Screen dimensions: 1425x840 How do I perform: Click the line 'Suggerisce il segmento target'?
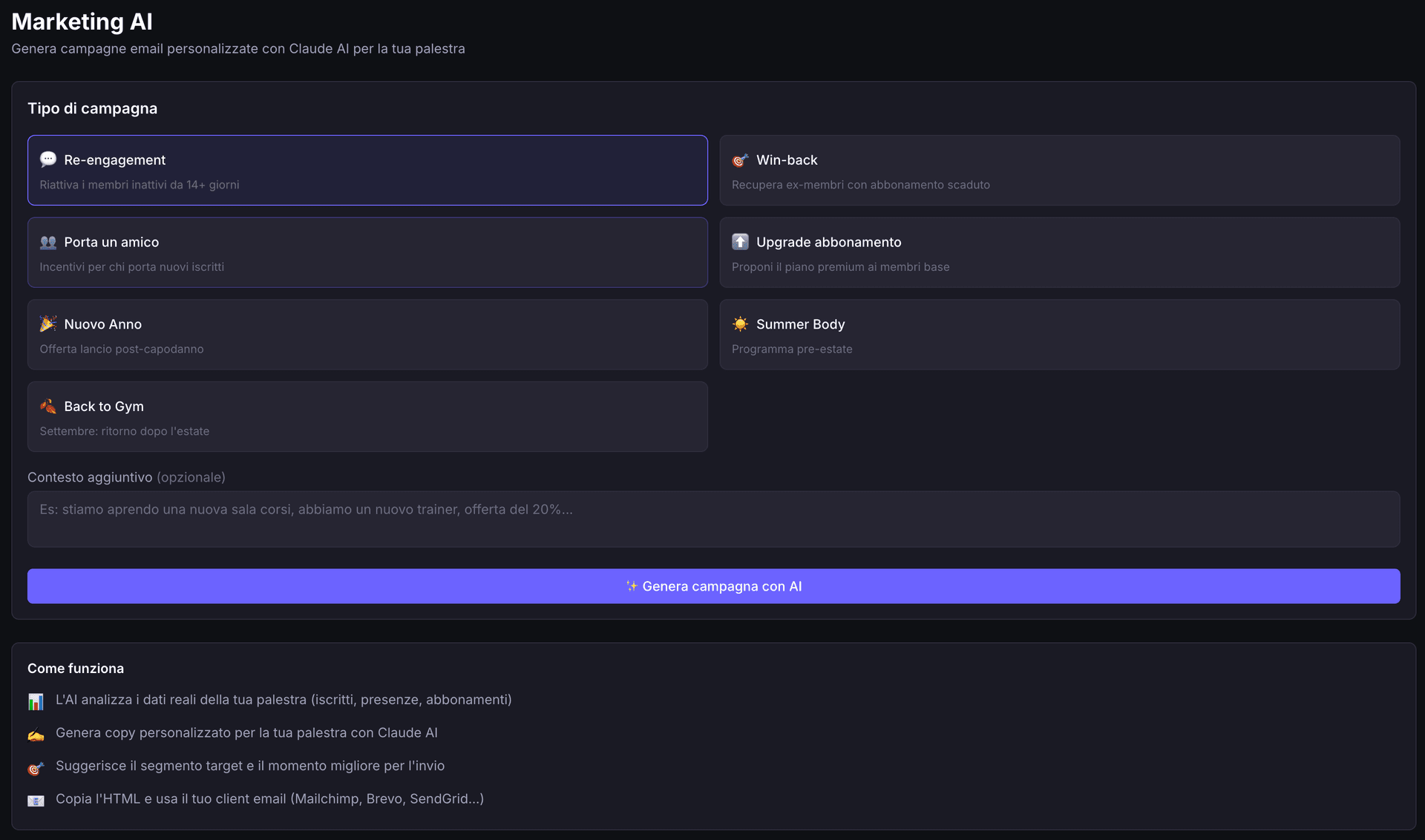pos(250,766)
